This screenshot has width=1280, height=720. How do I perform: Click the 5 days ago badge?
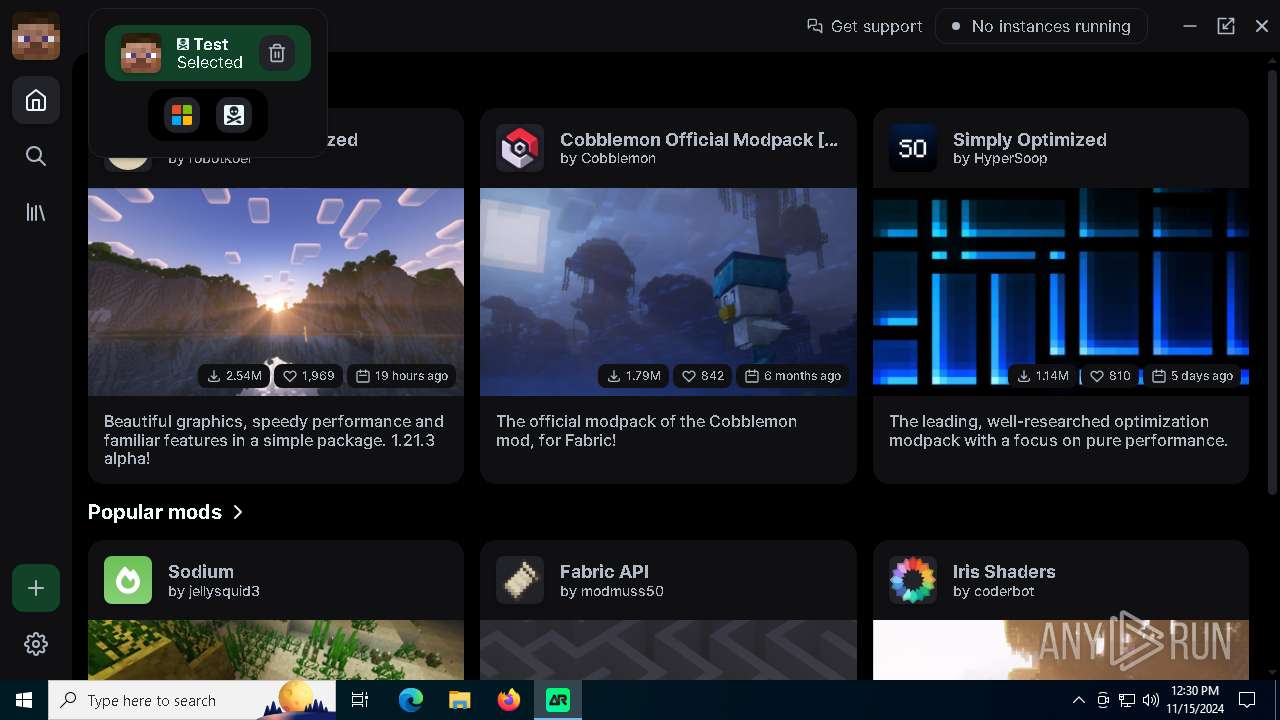click(1192, 376)
